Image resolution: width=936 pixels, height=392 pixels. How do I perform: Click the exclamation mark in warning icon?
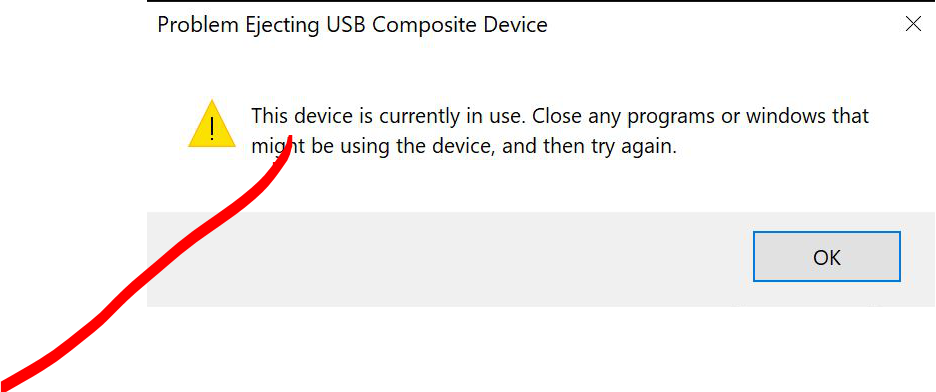coord(212,128)
